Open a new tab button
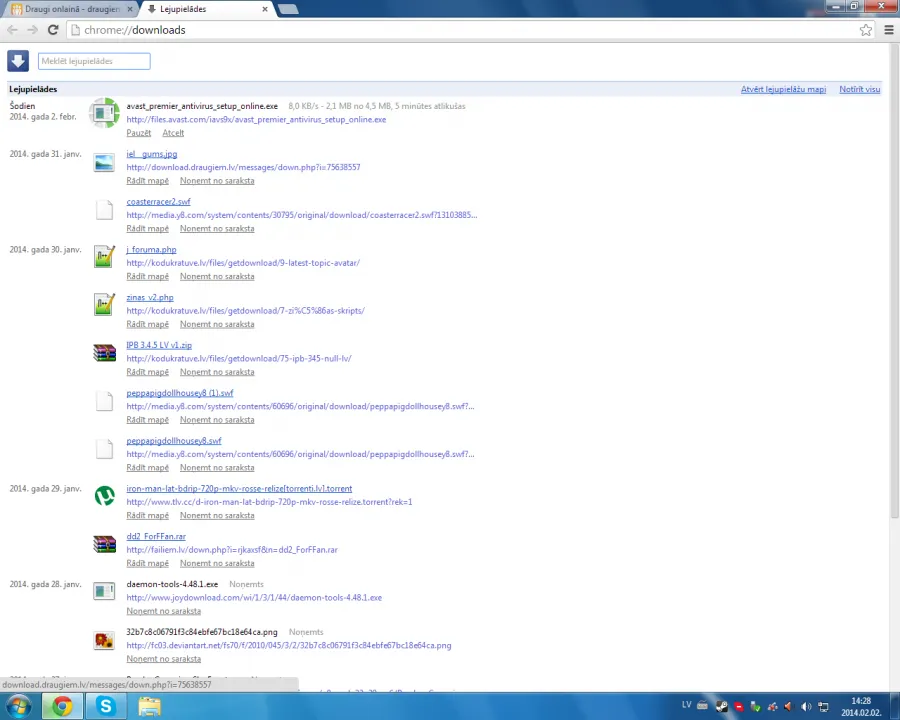Viewport: 900px width, 720px height. (288, 9)
